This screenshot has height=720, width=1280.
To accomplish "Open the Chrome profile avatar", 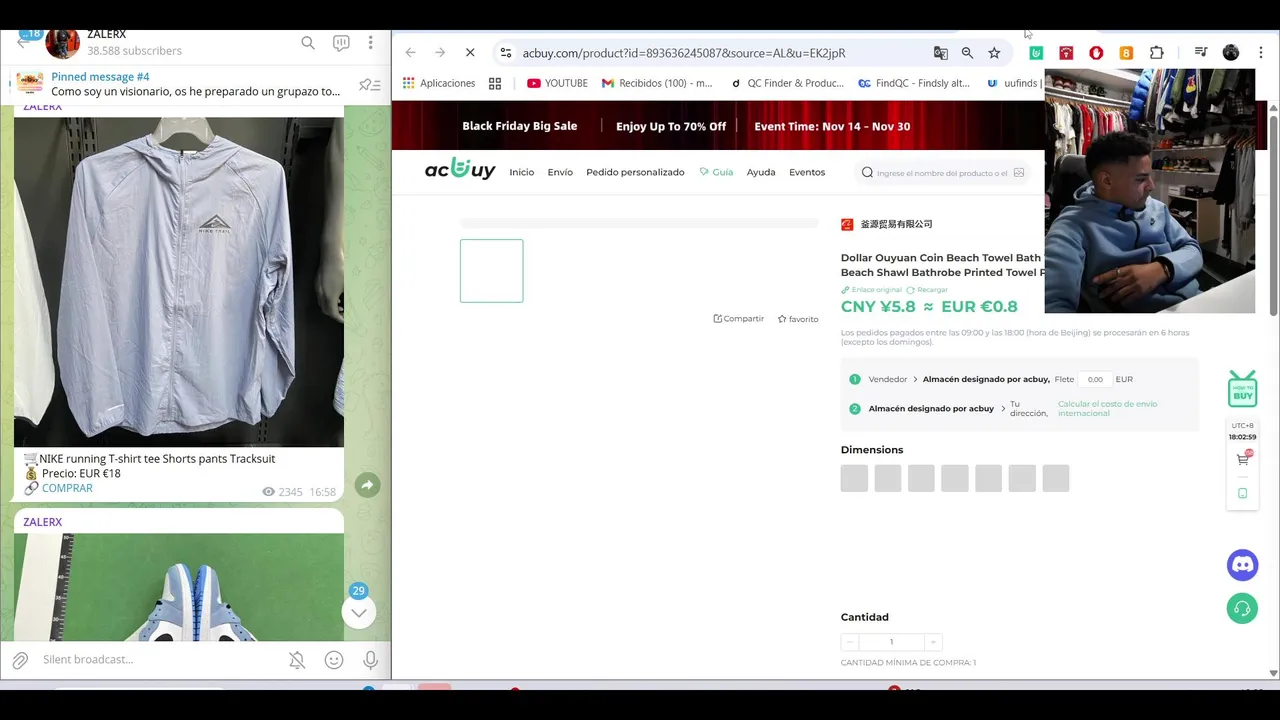I will point(1231,53).
